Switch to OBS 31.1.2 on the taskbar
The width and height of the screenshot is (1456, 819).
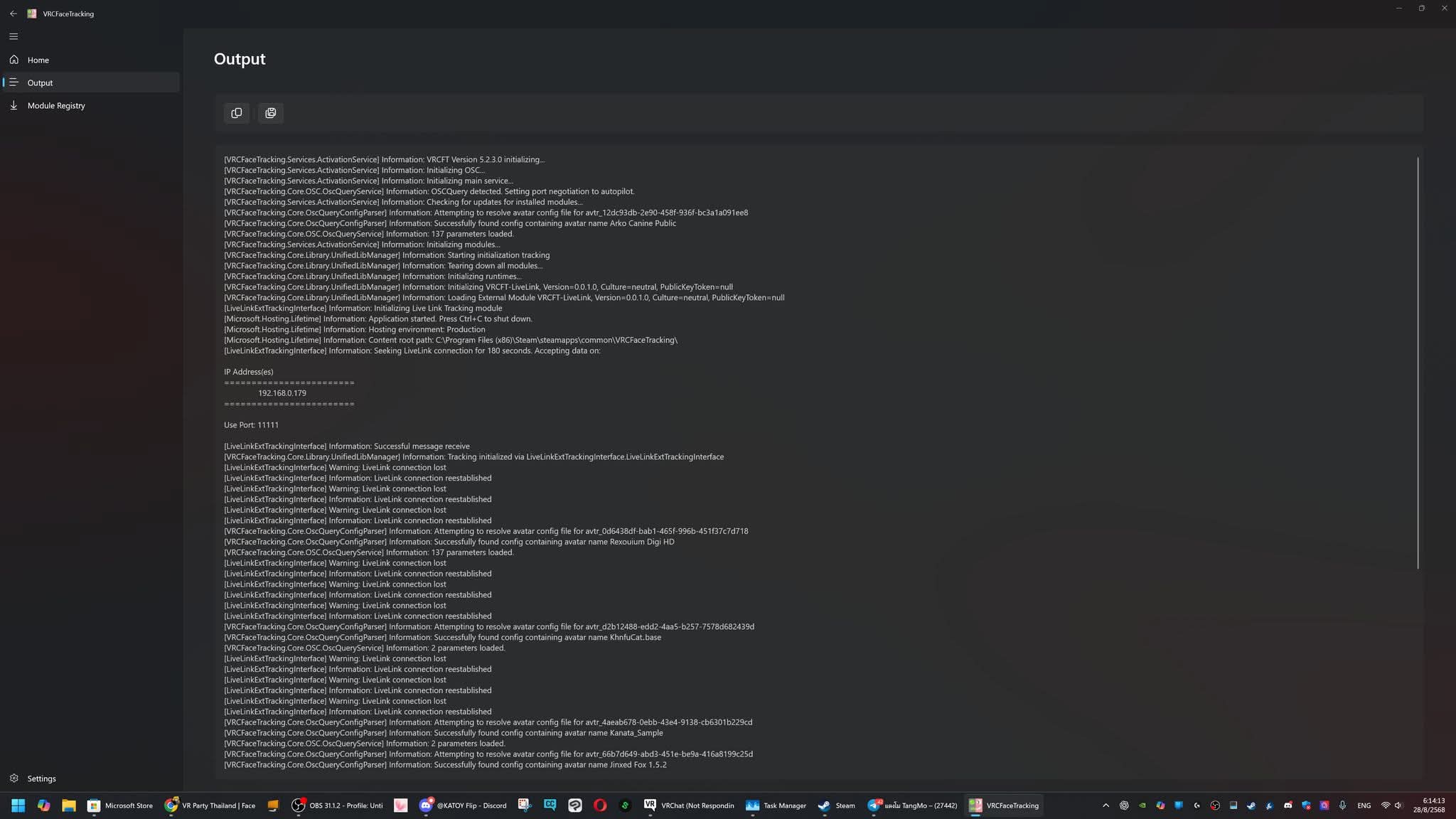point(338,805)
